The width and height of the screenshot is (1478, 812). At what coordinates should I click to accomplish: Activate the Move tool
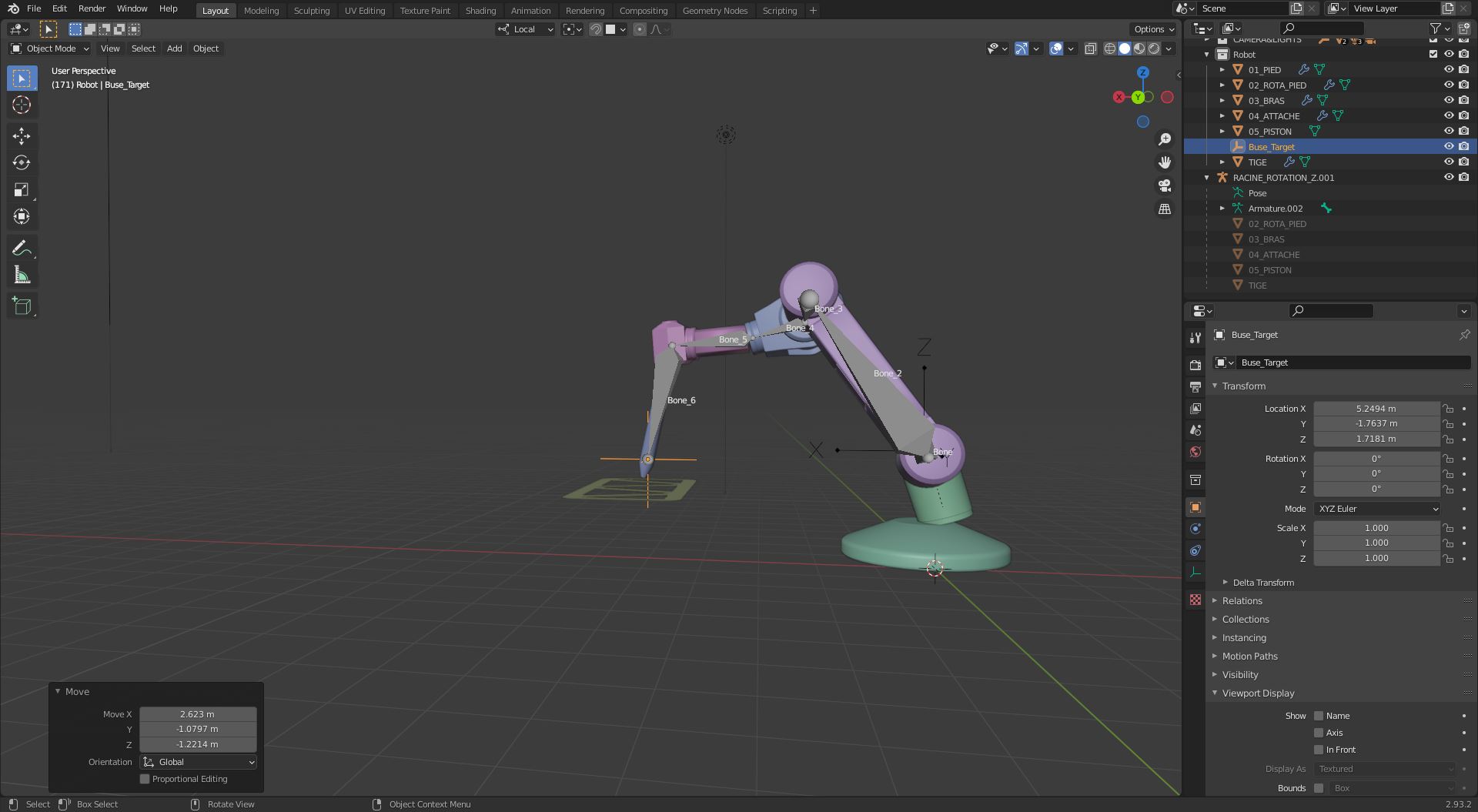pos(22,136)
